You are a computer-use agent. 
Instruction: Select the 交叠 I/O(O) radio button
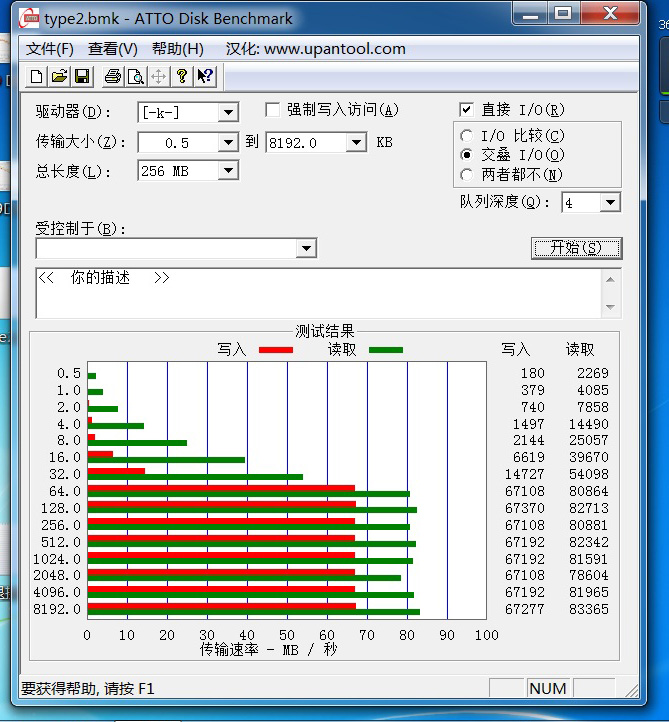click(466, 155)
